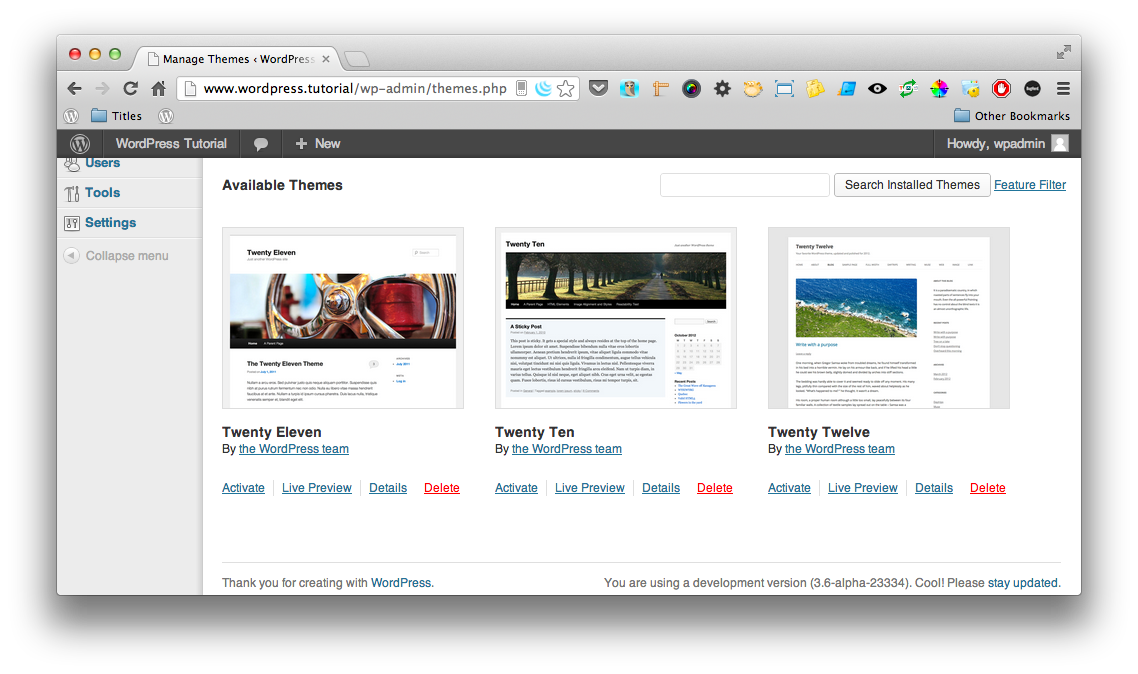Viewport: 1138px width, 674px height.
Task: Click WordPress team link under Twenty Ten
Action: (566, 449)
